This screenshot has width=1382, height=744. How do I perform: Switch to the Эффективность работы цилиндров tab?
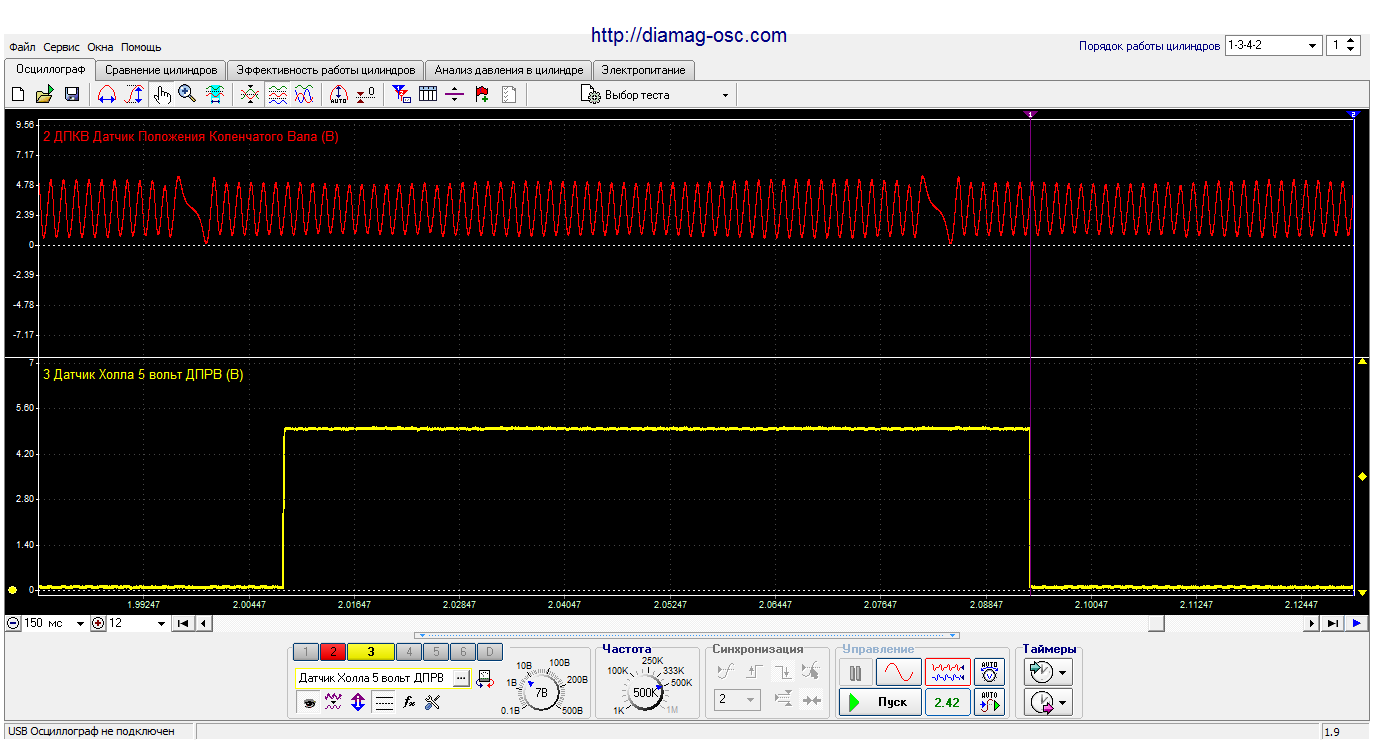(x=325, y=71)
